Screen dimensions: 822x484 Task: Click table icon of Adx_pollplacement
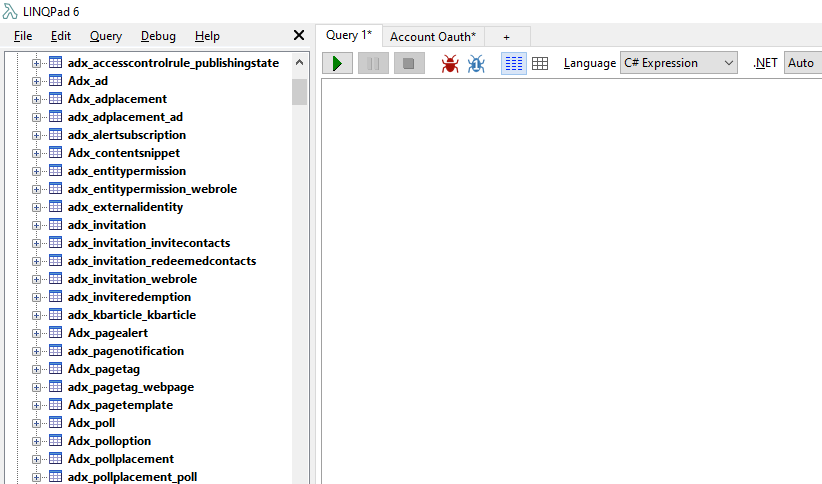56,458
